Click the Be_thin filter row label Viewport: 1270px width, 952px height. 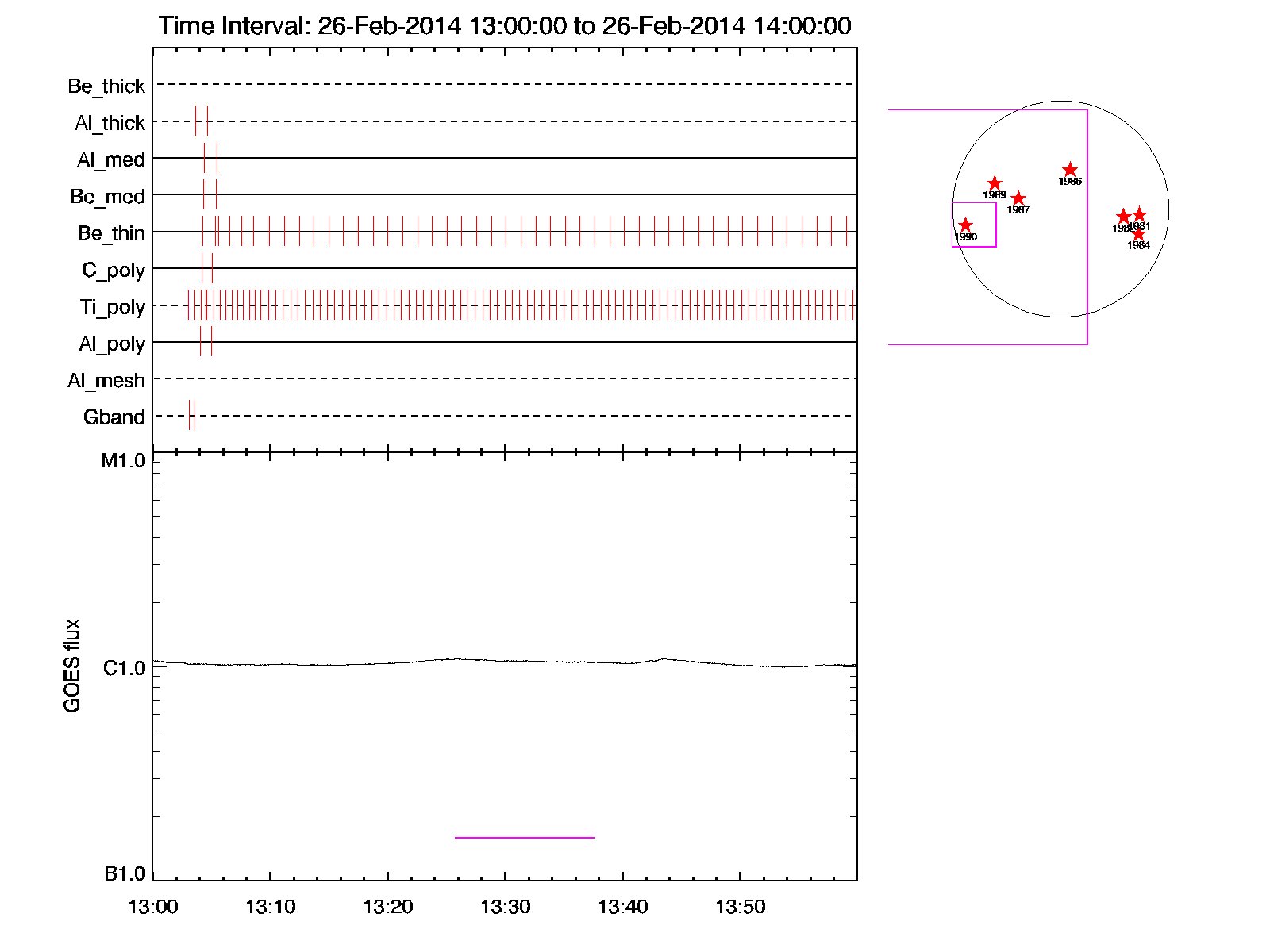pos(111,233)
